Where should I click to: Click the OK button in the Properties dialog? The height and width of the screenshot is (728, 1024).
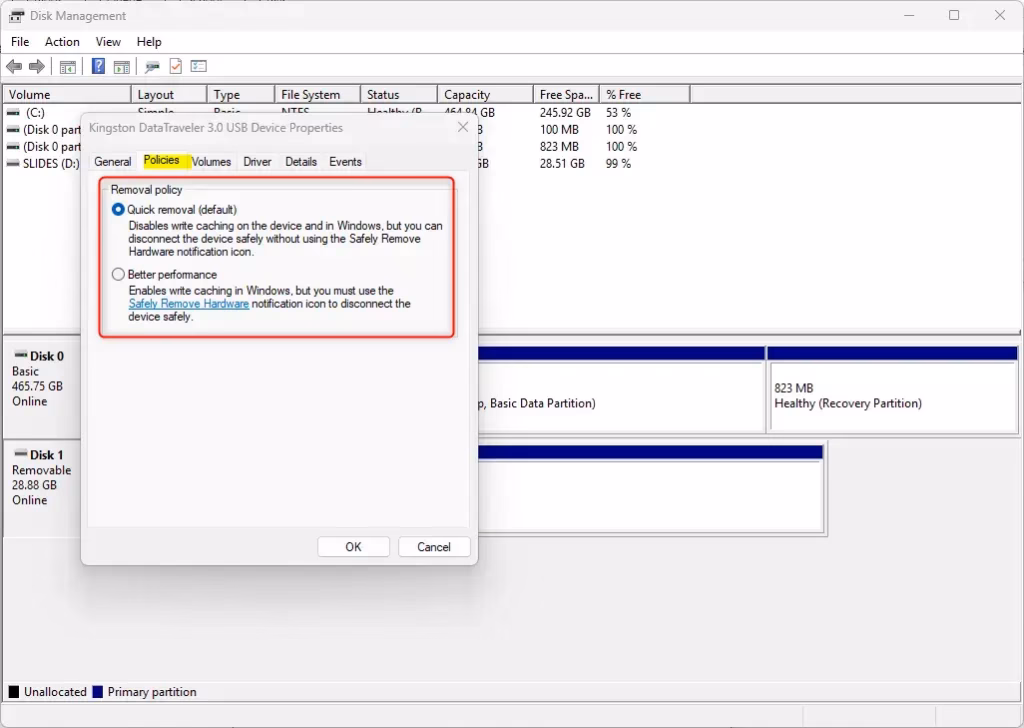coord(353,546)
